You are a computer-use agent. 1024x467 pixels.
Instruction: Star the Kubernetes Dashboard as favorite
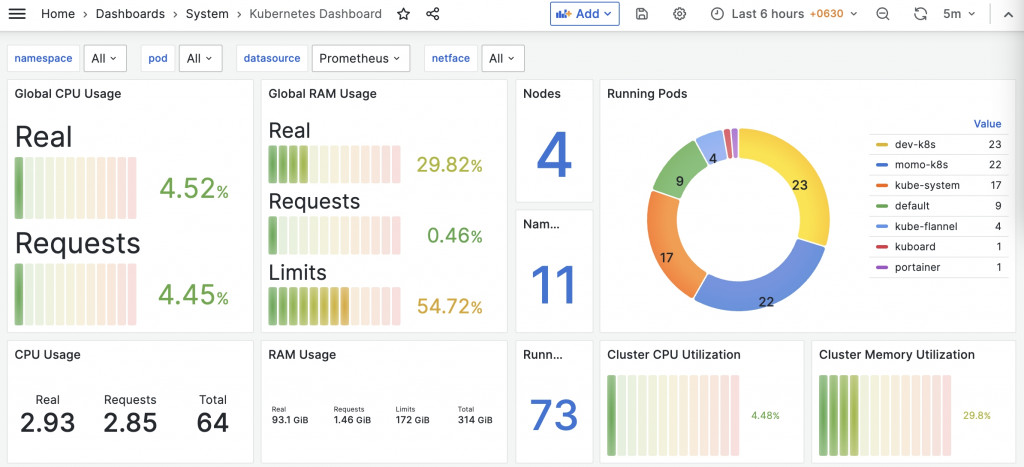point(404,14)
